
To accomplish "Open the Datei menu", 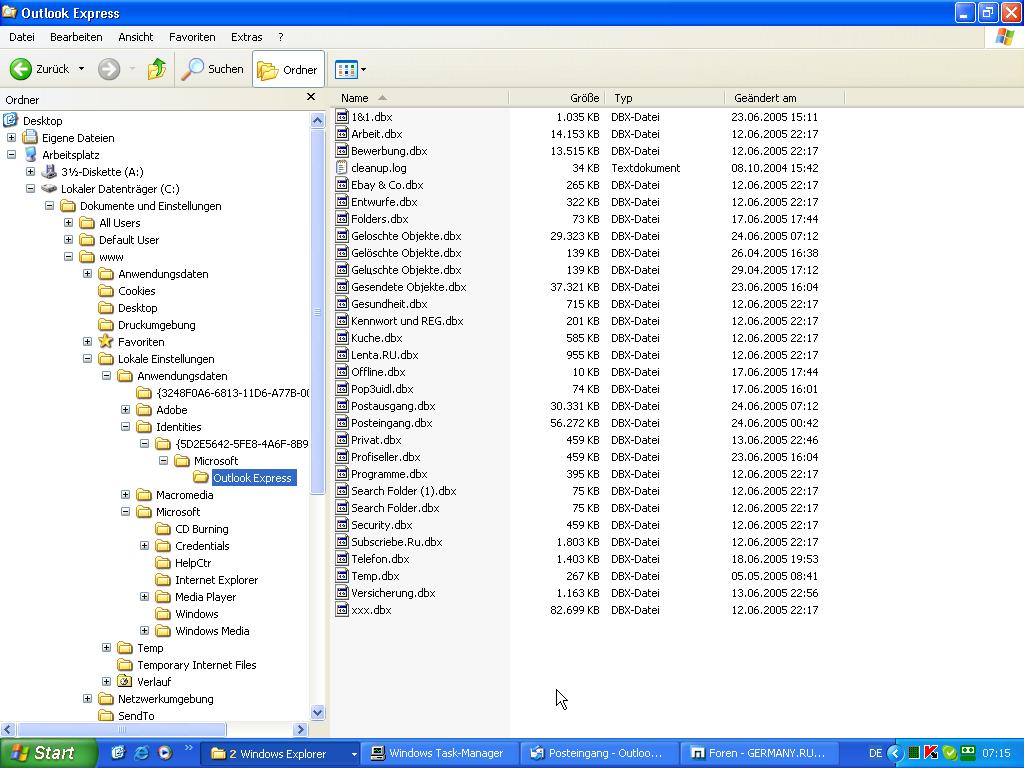I will pos(22,37).
